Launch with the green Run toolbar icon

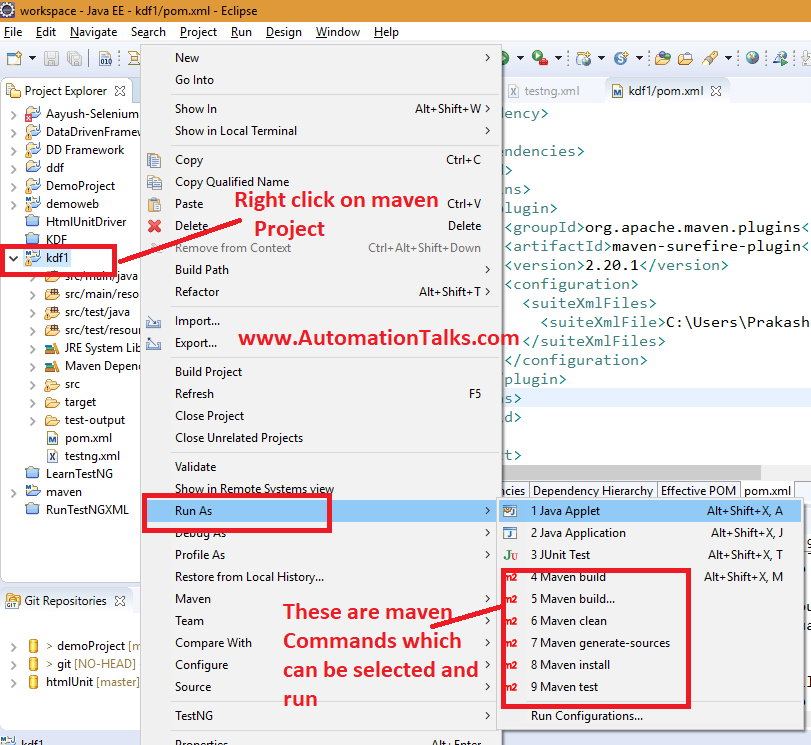504,60
